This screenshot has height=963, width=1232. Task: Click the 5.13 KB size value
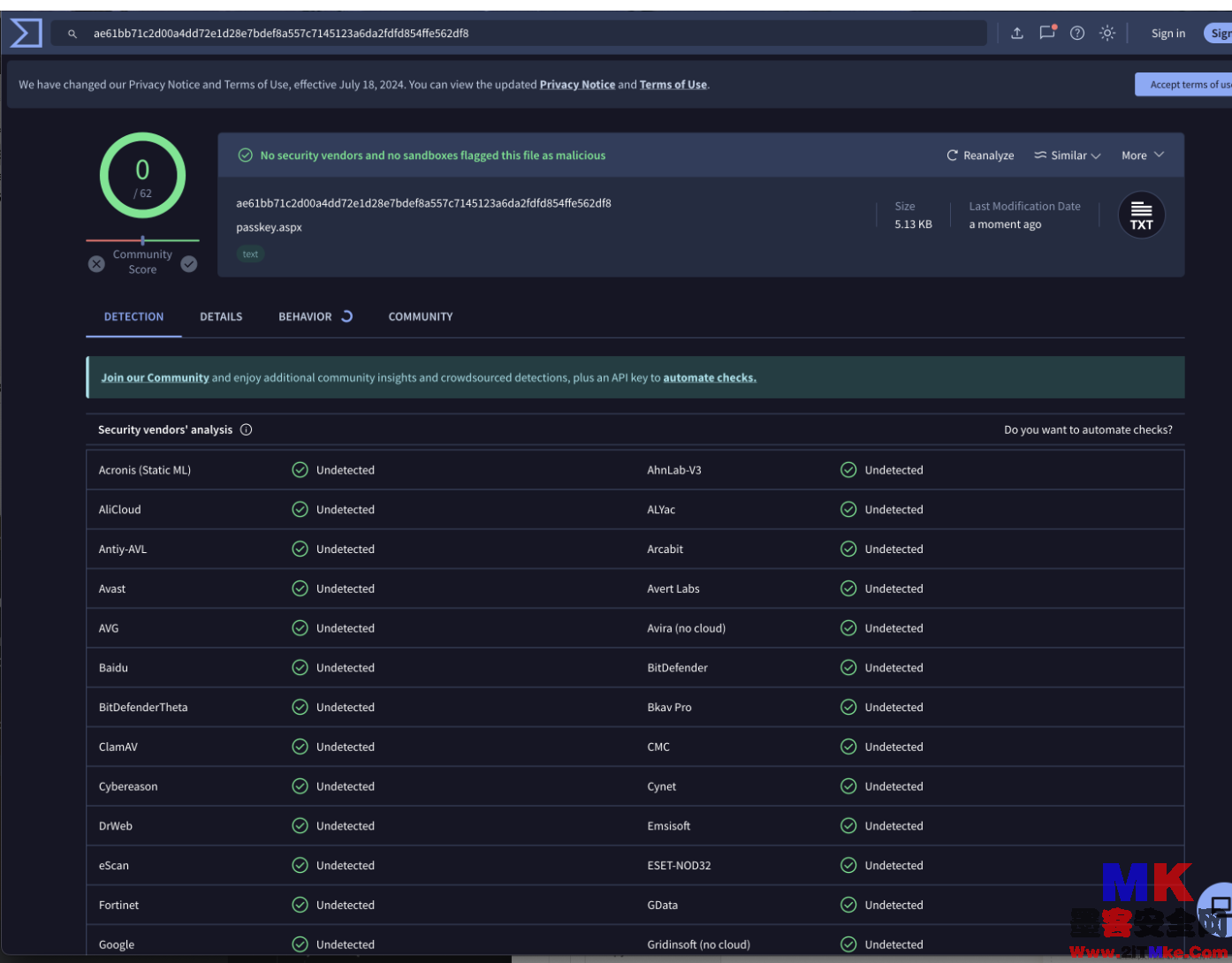point(913,224)
